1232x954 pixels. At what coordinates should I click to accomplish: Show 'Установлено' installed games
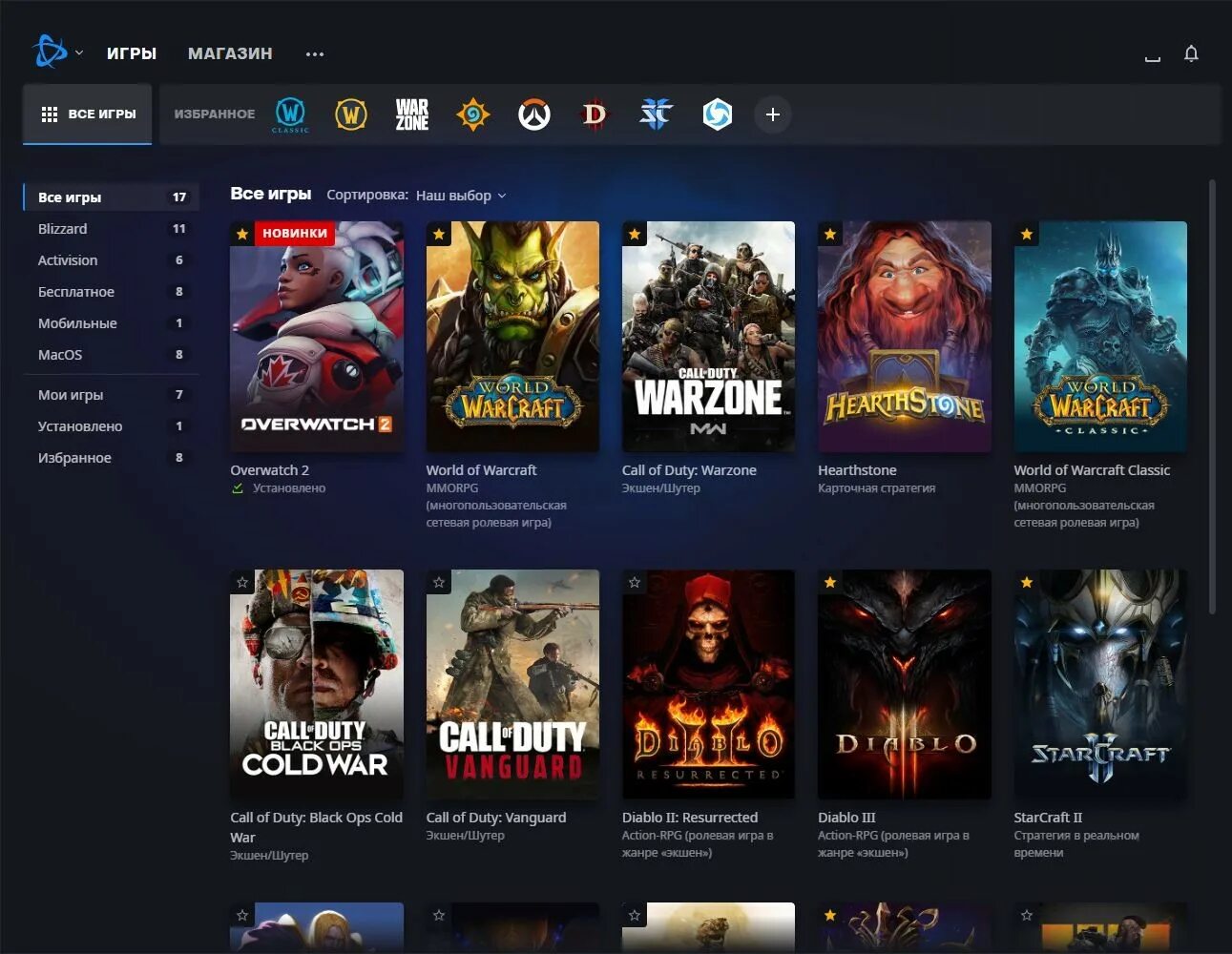coord(111,426)
